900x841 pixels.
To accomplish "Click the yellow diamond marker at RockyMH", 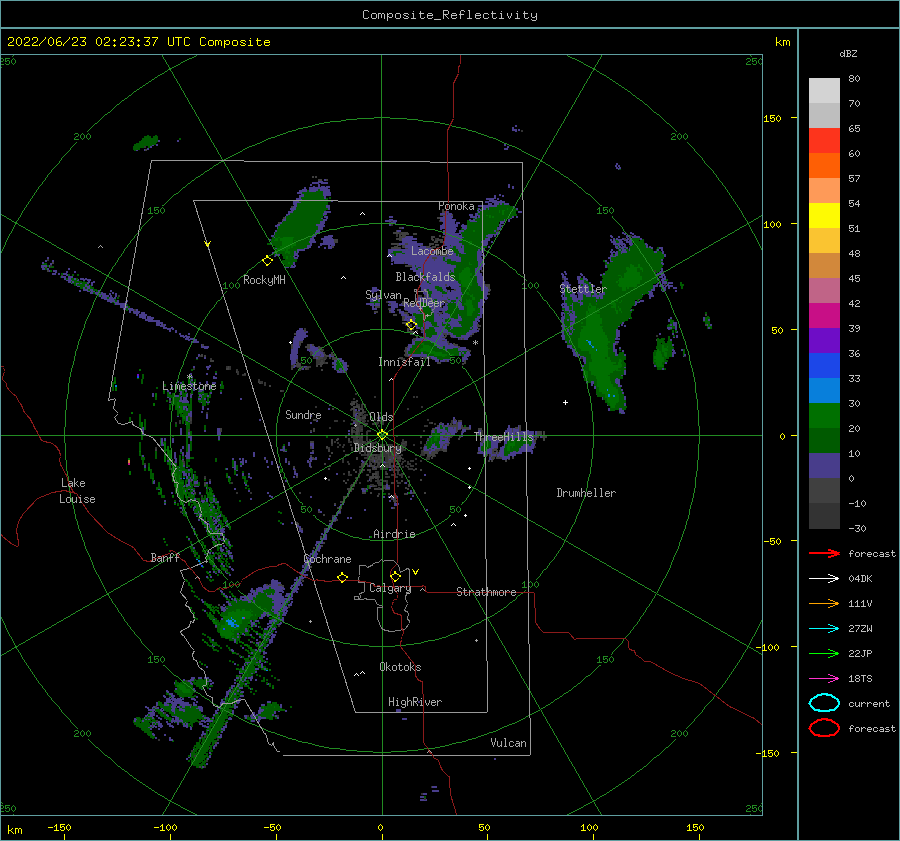I will [267, 261].
